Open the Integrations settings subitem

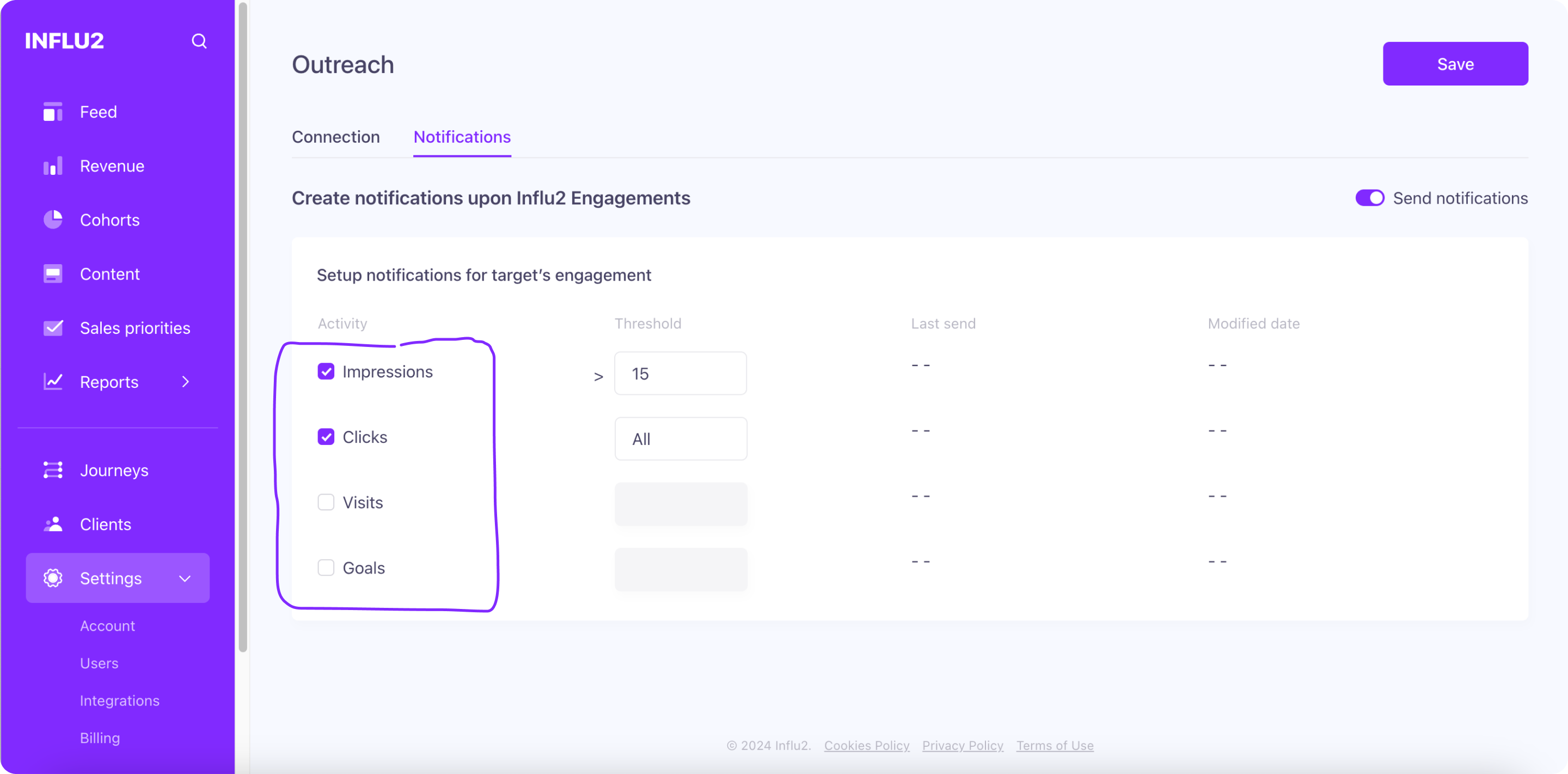click(120, 701)
